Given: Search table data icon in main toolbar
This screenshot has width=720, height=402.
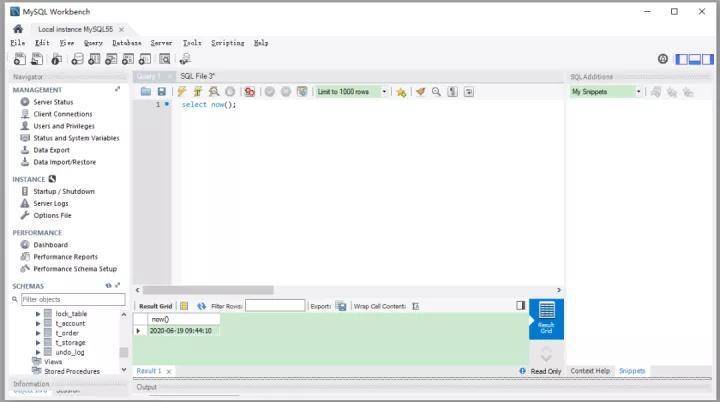Looking at the screenshot, I should click(x=165, y=59).
